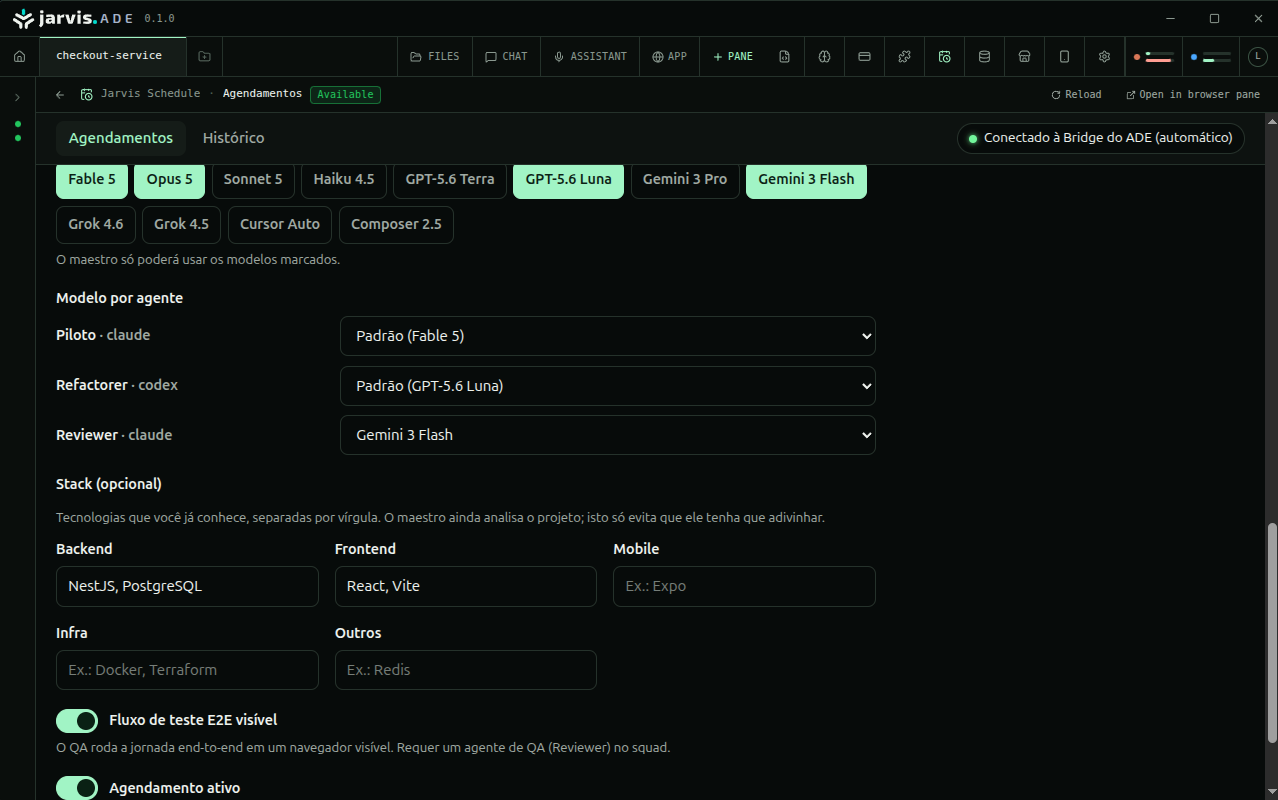This screenshot has height=800, width=1278.
Task: Click the Jarvis Schedule breadcrumb
Action: pos(150,94)
